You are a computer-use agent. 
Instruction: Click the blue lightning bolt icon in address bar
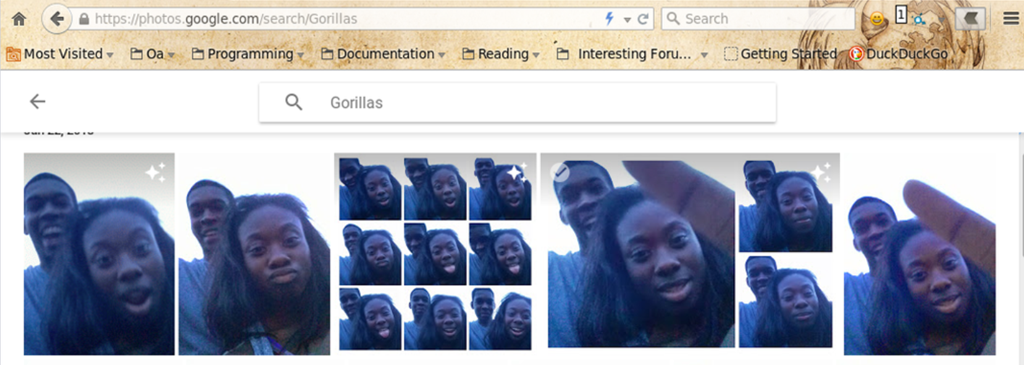pos(609,19)
